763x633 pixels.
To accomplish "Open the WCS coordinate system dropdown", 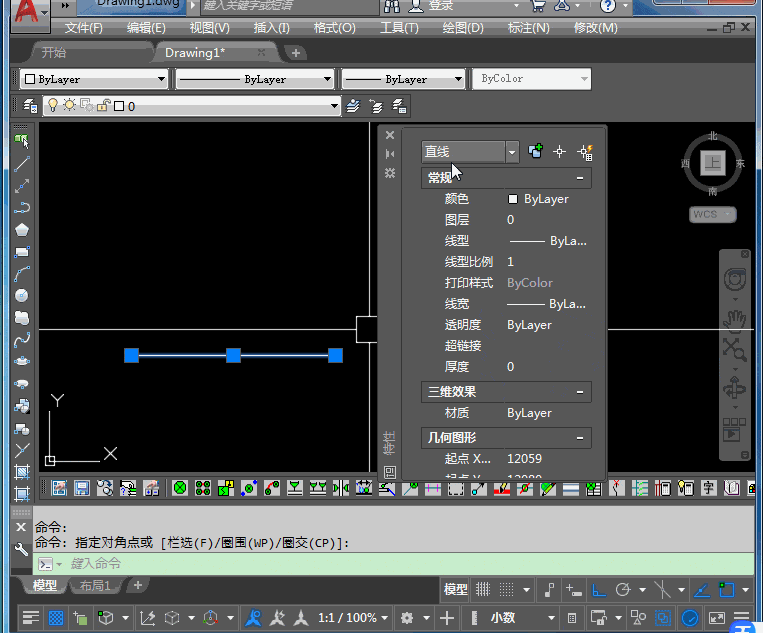I will point(712,214).
